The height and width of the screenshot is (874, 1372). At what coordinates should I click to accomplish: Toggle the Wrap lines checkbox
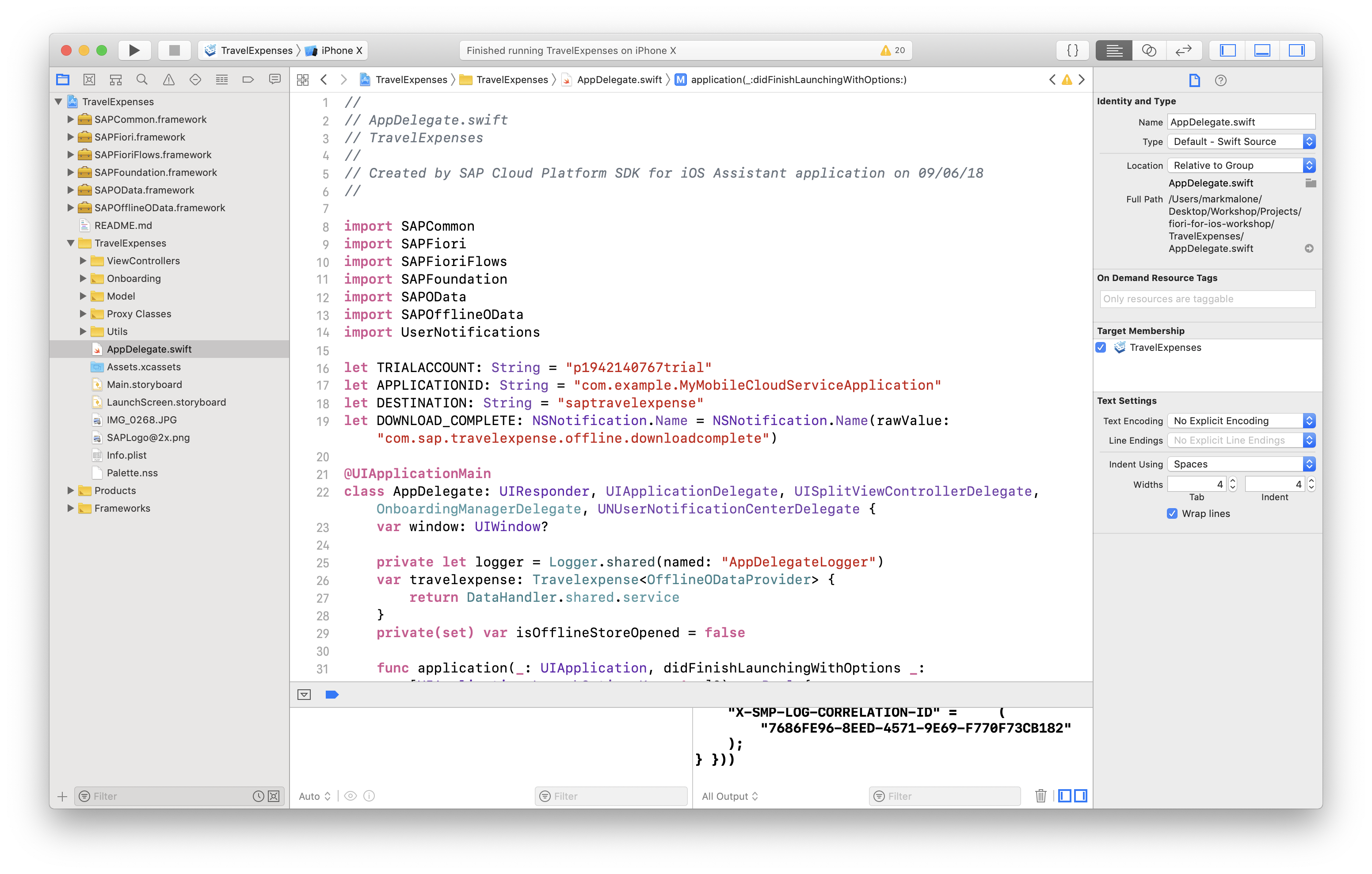pos(1172,513)
